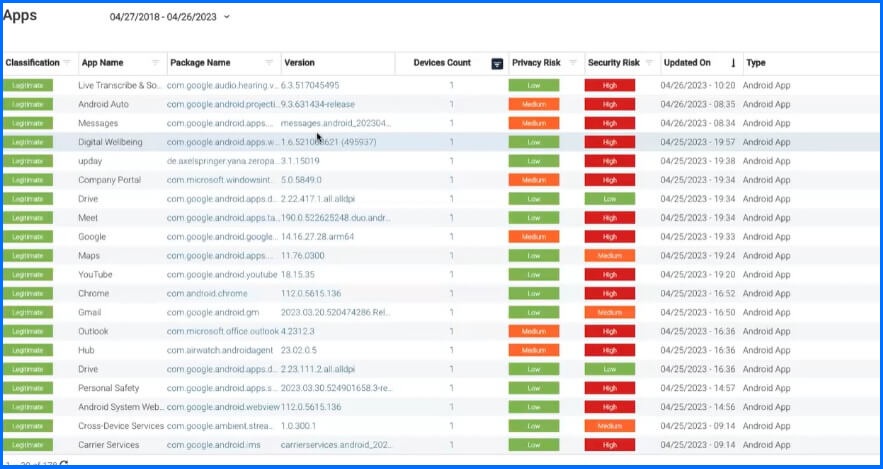
Task: Open the App Name column filter icon
Action: tap(156, 62)
